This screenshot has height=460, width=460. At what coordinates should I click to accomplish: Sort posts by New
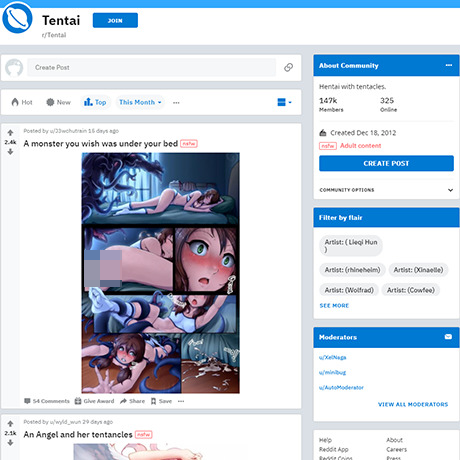pyautogui.click(x=58, y=102)
